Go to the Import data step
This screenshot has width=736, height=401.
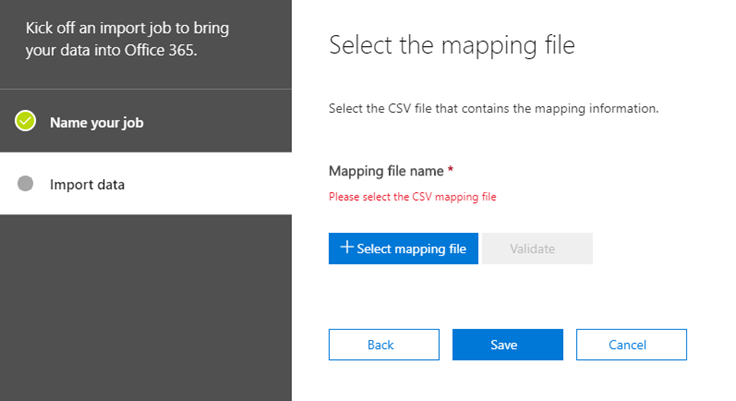coord(146,184)
